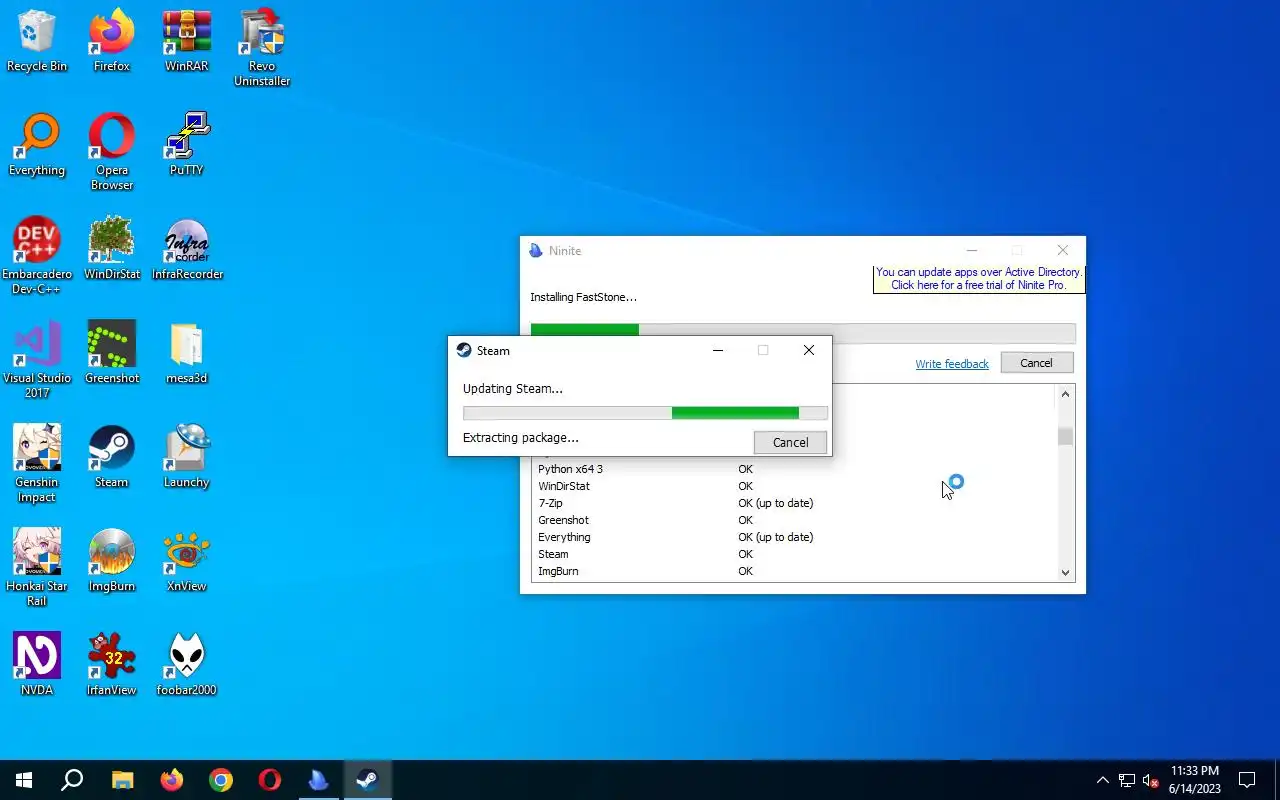The height and width of the screenshot is (800, 1280).
Task: Close the Ninite window
Action: [1063, 250]
